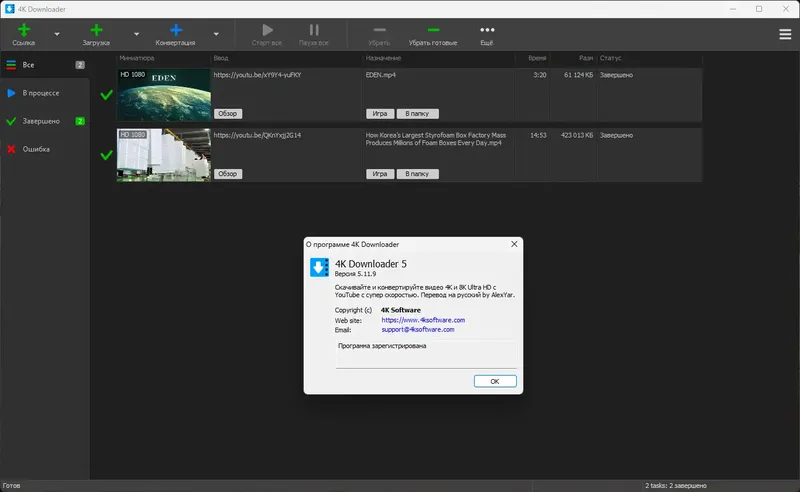Open the Загрузка dropdown arrow
Viewport: 800px width, 492px height.
pyautogui.click(x=136, y=34)
